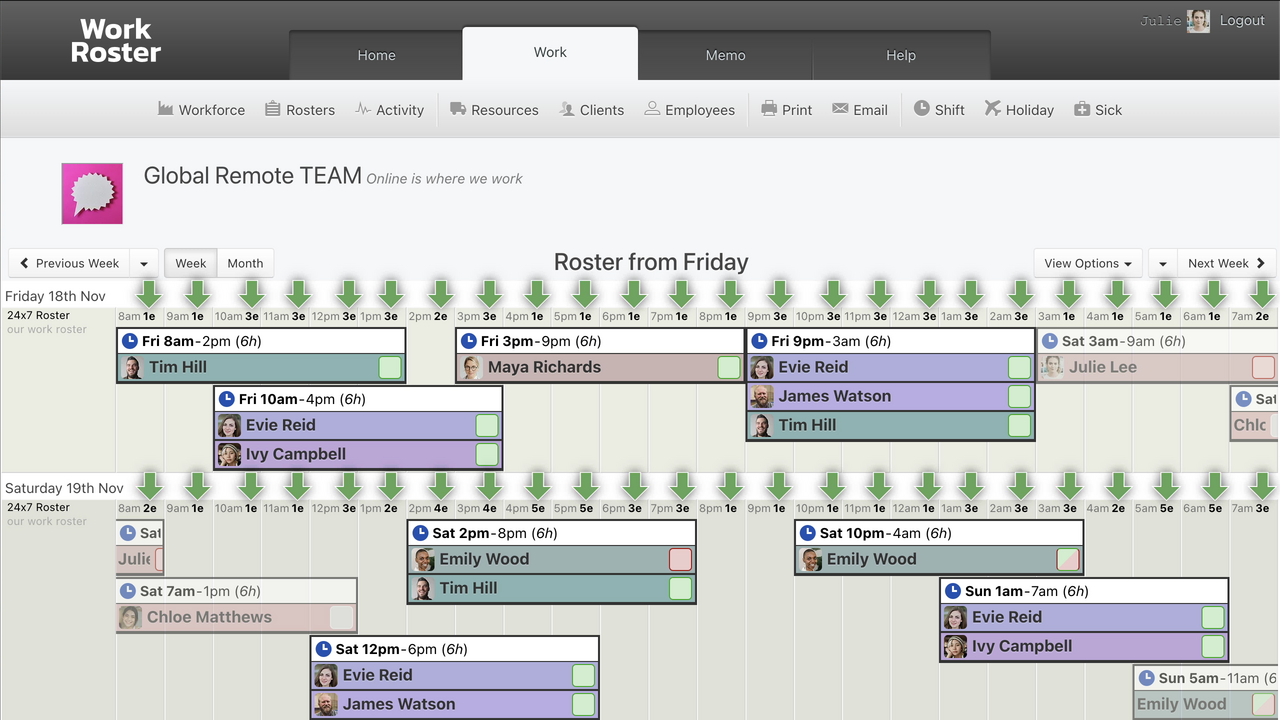Open the View Options dropdown
The image size is (1280, 720).
point(1088,263)
